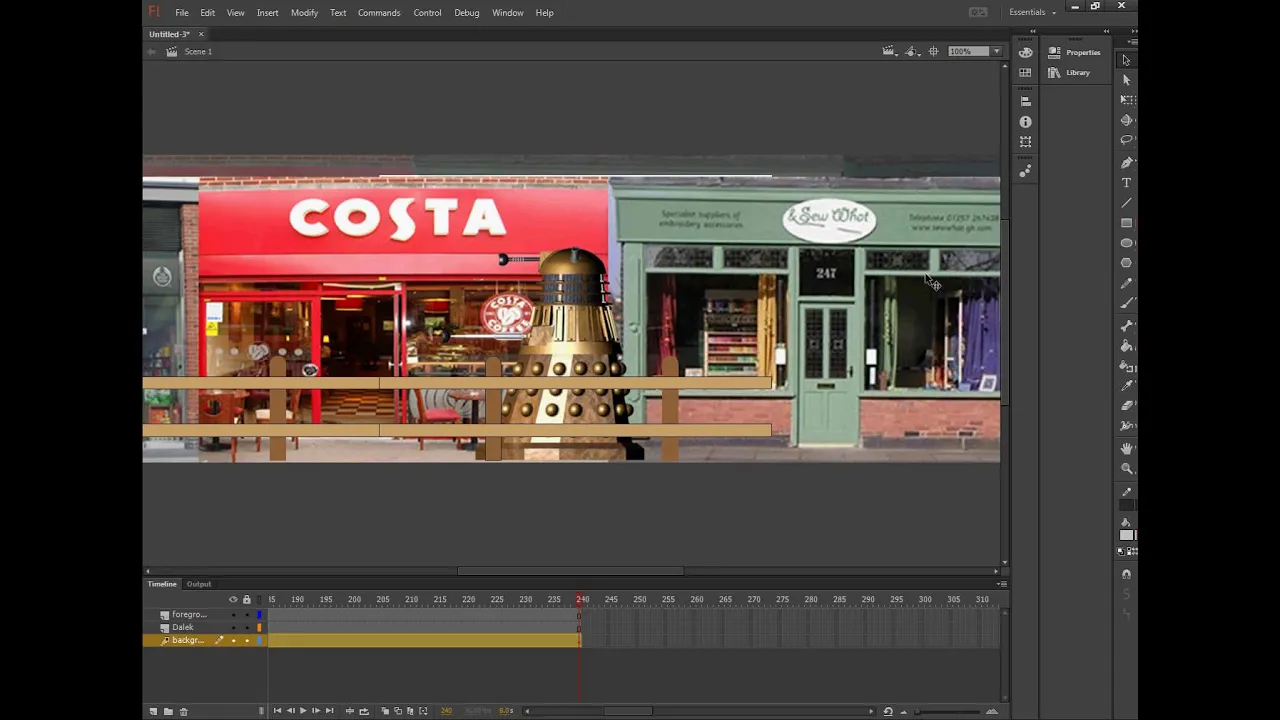This screenshot has width=1280, height=720.
Task: Select the Free Transform tool
Action: point(1127,100)
